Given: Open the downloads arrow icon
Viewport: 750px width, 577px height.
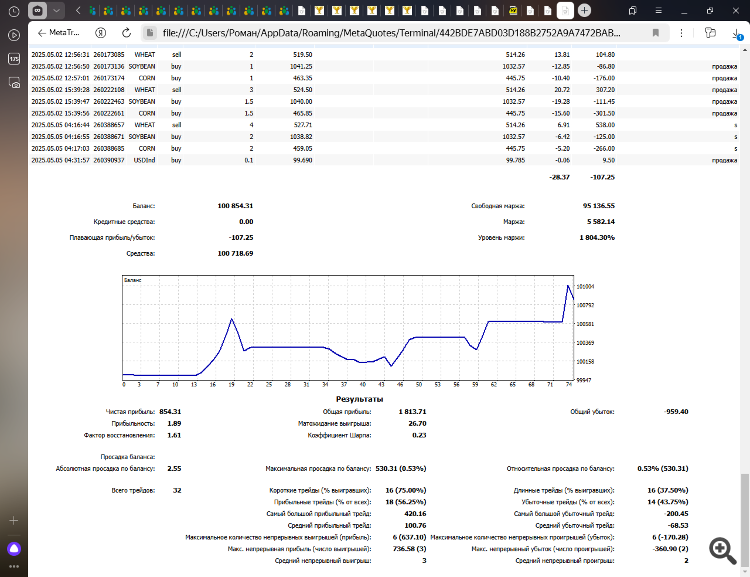Looking at the screenshot, I should [737, 33].
